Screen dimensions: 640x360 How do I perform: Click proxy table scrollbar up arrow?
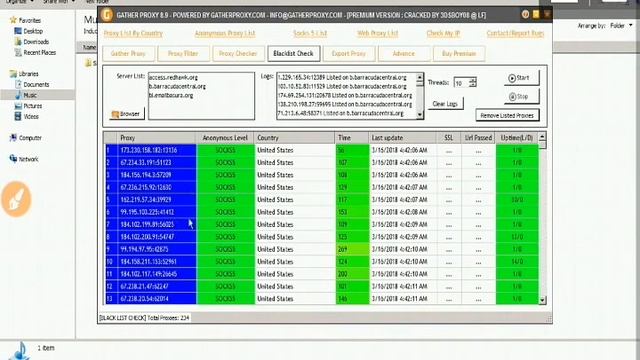pos(542,137)
